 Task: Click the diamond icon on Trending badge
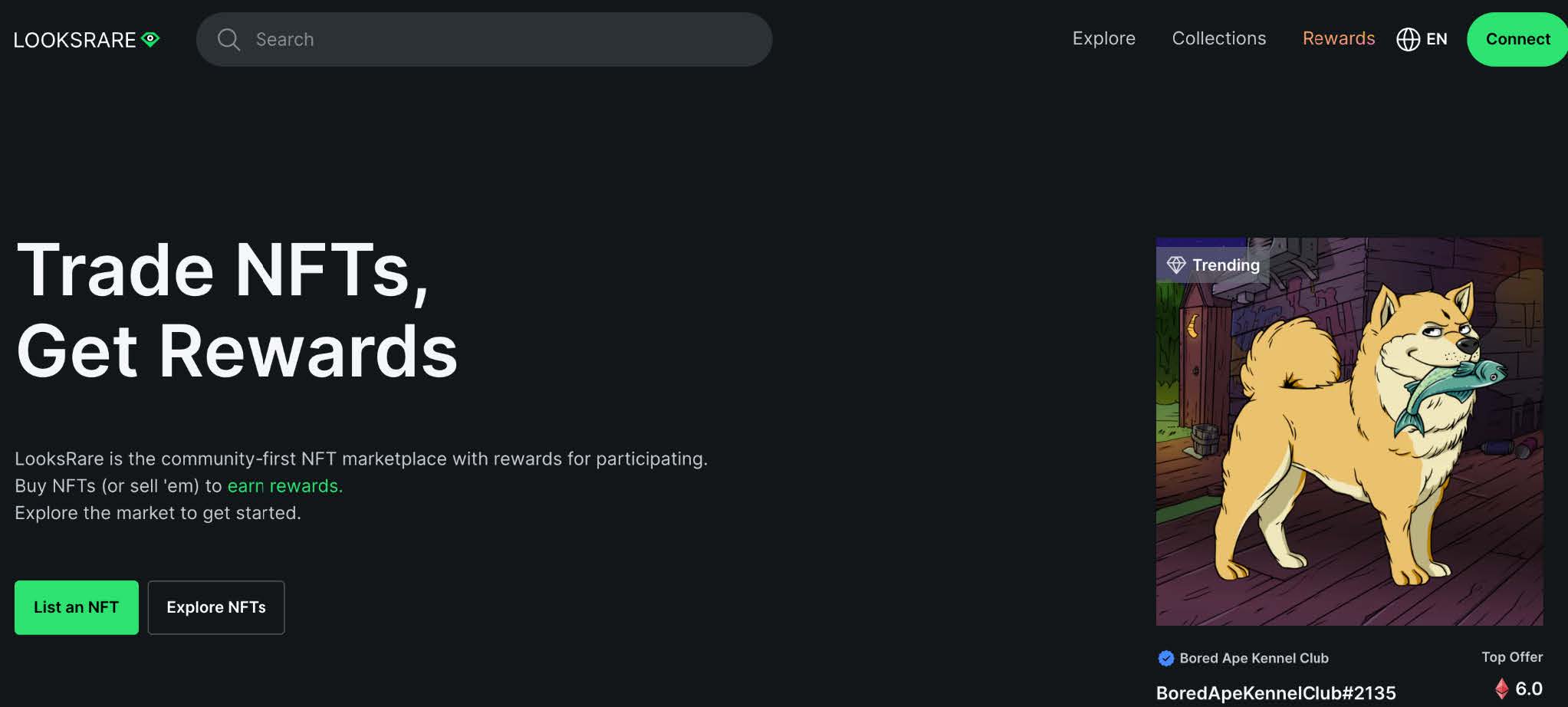click(1176, 265)
